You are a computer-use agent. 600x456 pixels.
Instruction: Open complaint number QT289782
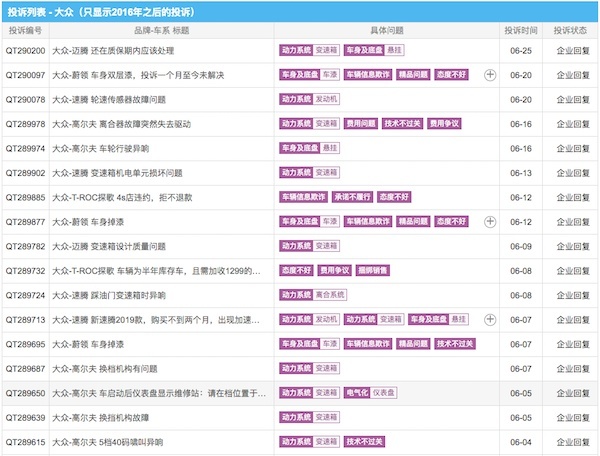click(x=25, y=246)
